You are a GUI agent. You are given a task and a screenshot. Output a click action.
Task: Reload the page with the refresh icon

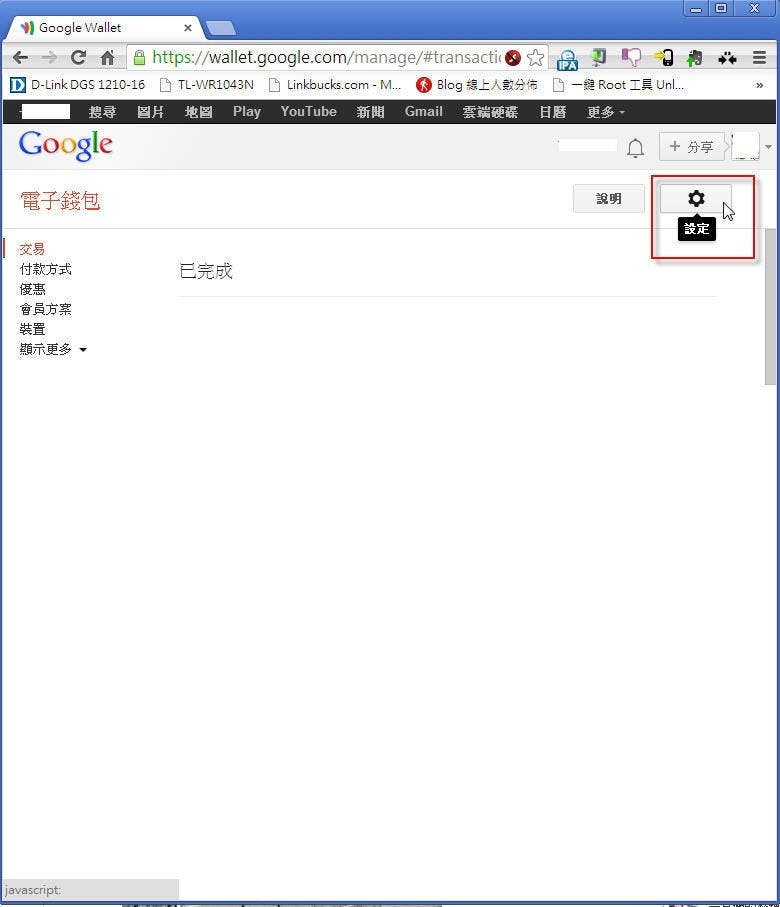(x=78, y=57)
